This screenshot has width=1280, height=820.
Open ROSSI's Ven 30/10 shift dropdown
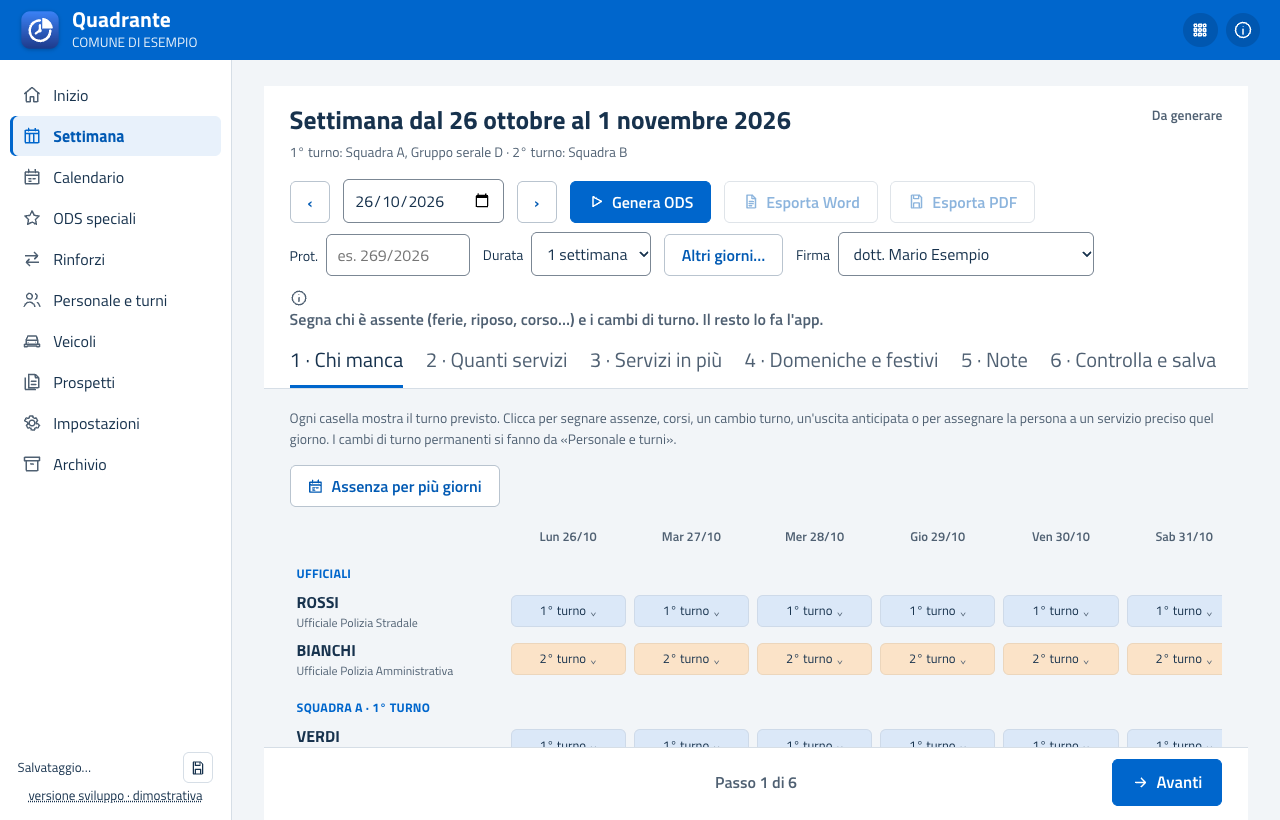(1060, 611)
